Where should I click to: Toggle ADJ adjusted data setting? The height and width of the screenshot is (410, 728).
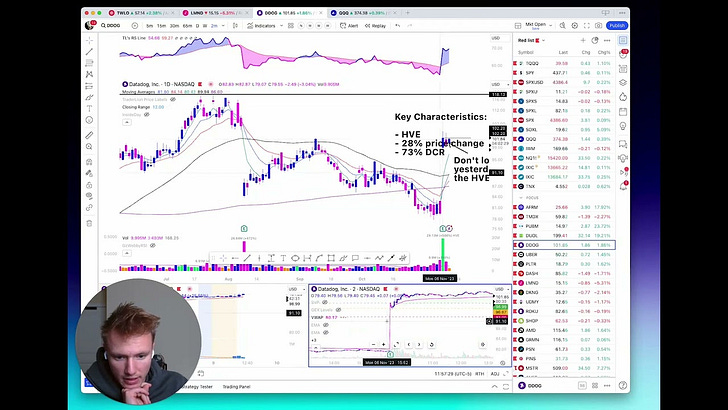coord(495,374)
